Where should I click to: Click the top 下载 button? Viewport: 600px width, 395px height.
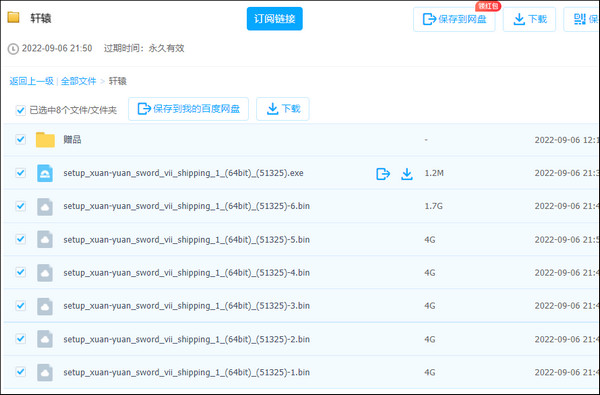click(529, 19)
